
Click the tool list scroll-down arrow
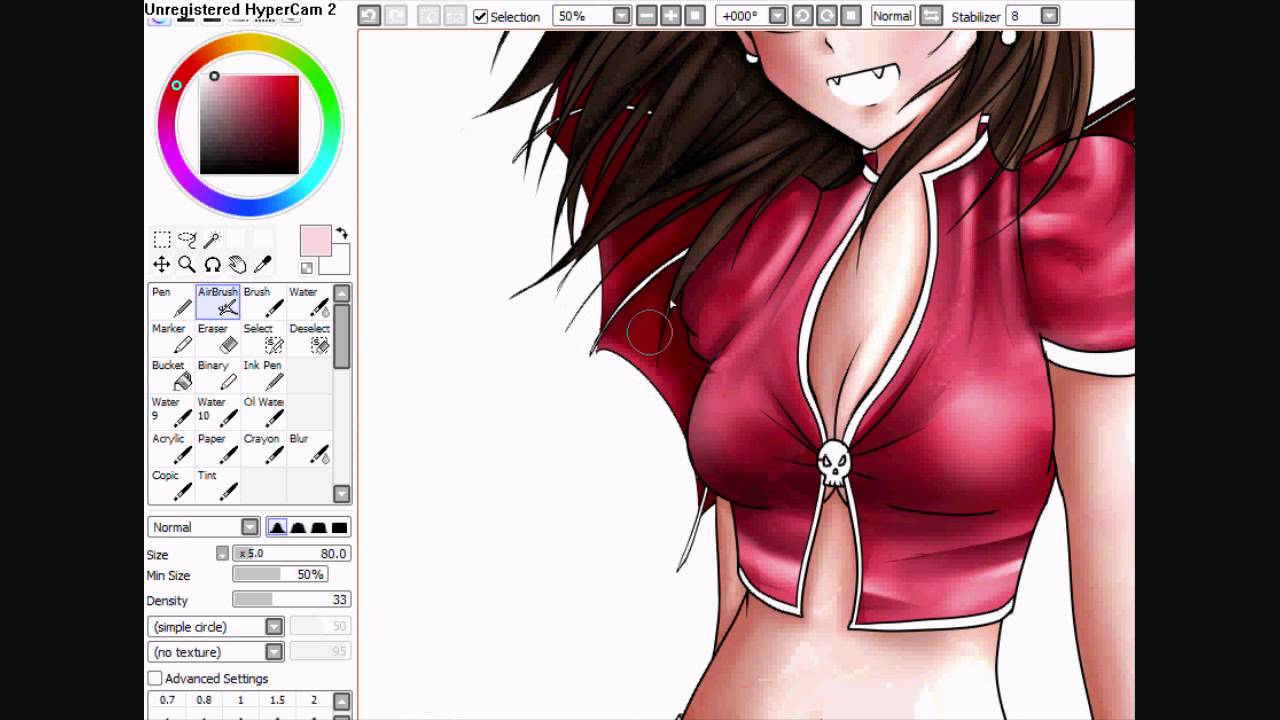coord(342,494)
